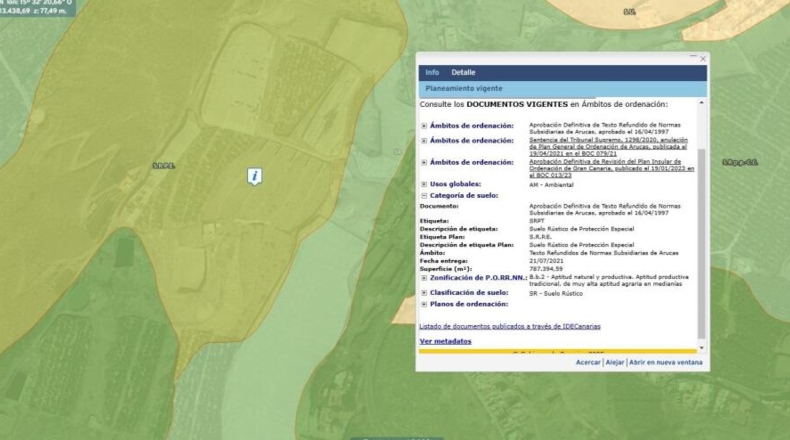Expand first Ámbitos de ordenación (Normas Subsidiarias 1997)
Screen dimensions: 790x440
point(424,126)
